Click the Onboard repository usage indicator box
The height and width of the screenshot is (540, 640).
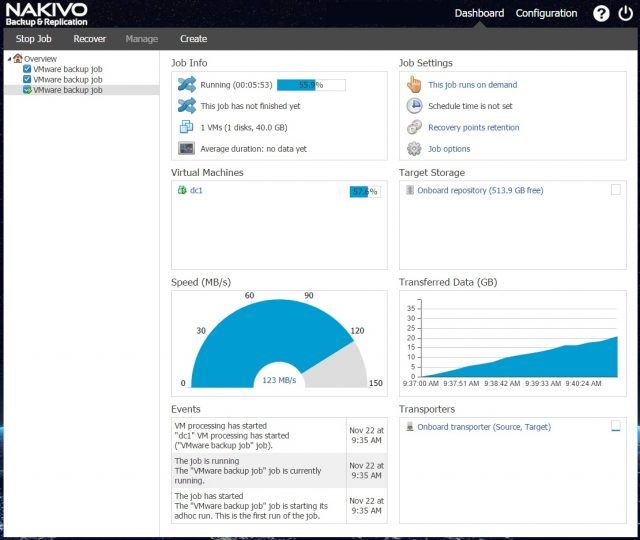pyautogui.click(x=616, y=190)
